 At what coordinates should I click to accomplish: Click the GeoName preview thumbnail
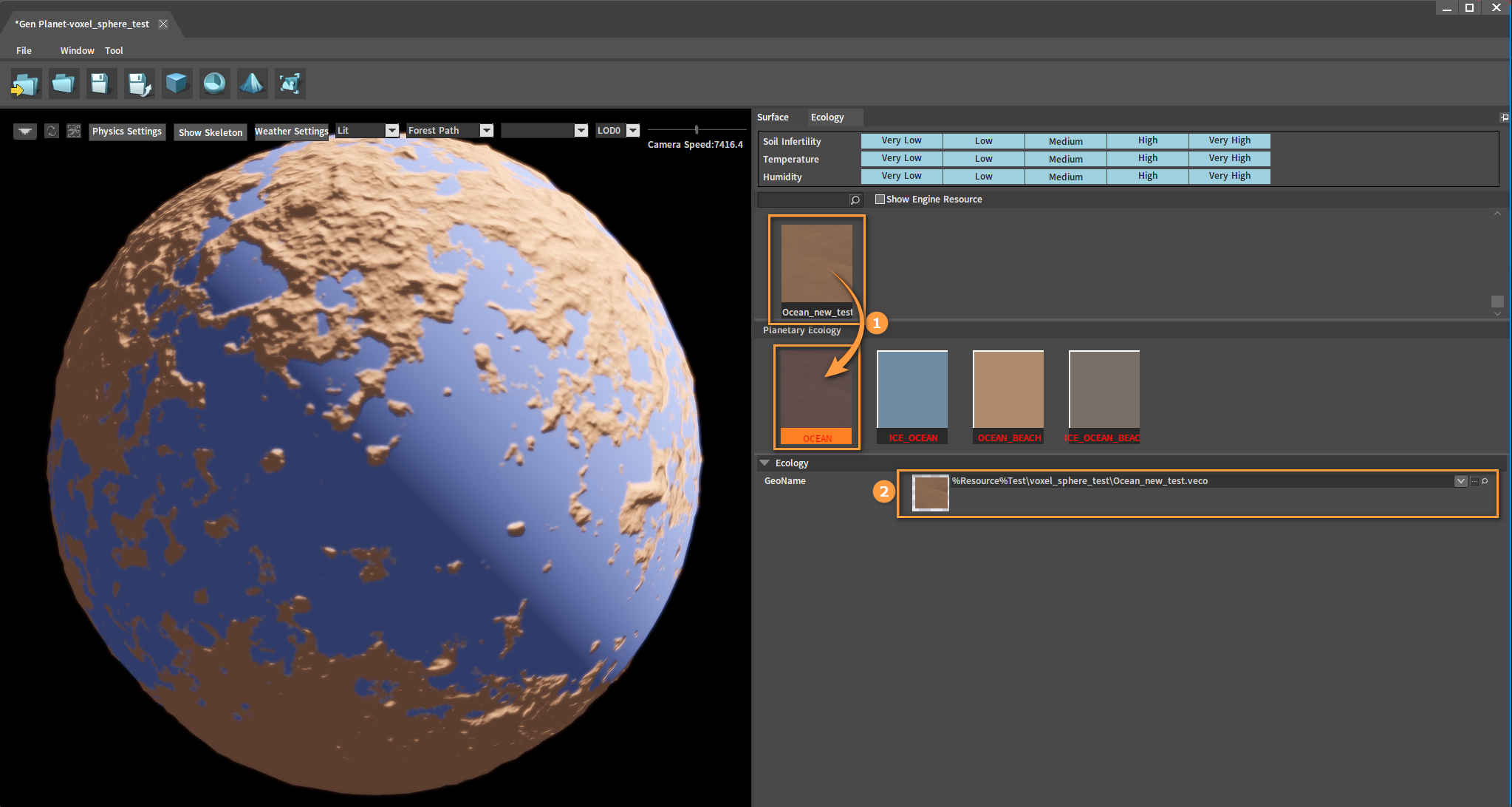[931, 493]
